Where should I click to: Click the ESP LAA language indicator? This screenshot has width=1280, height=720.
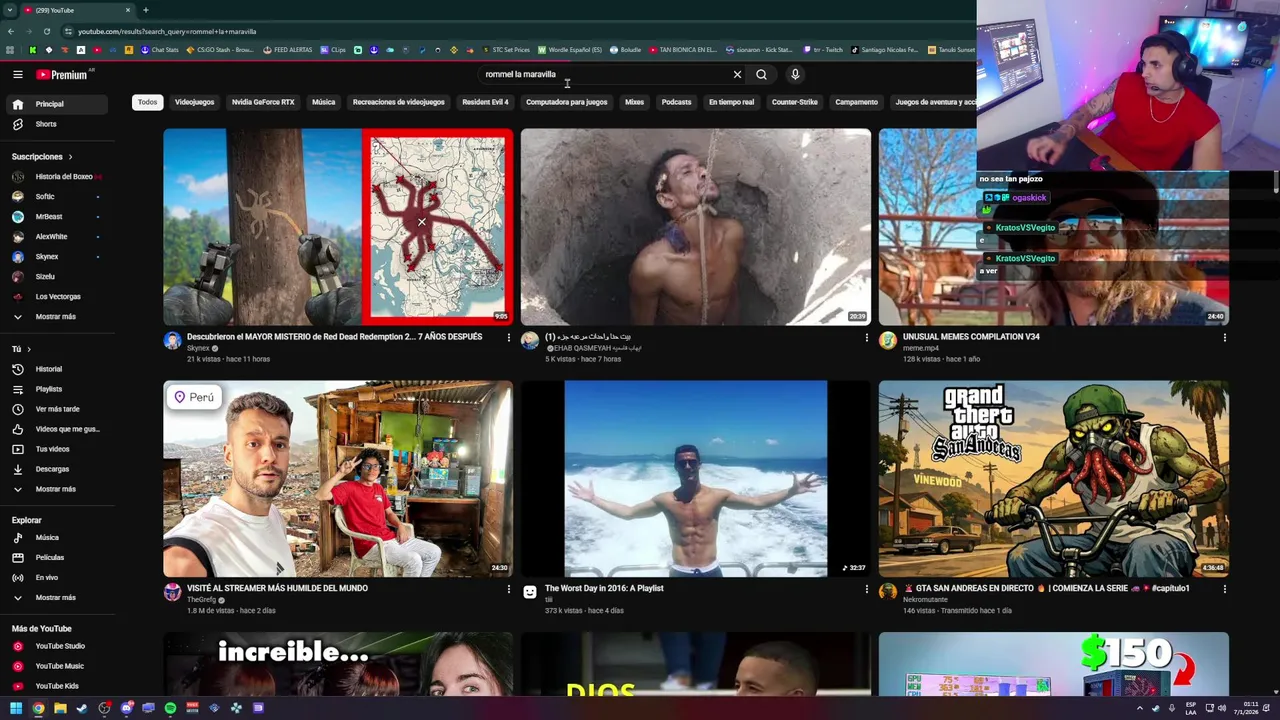(x=1191, y=708)
